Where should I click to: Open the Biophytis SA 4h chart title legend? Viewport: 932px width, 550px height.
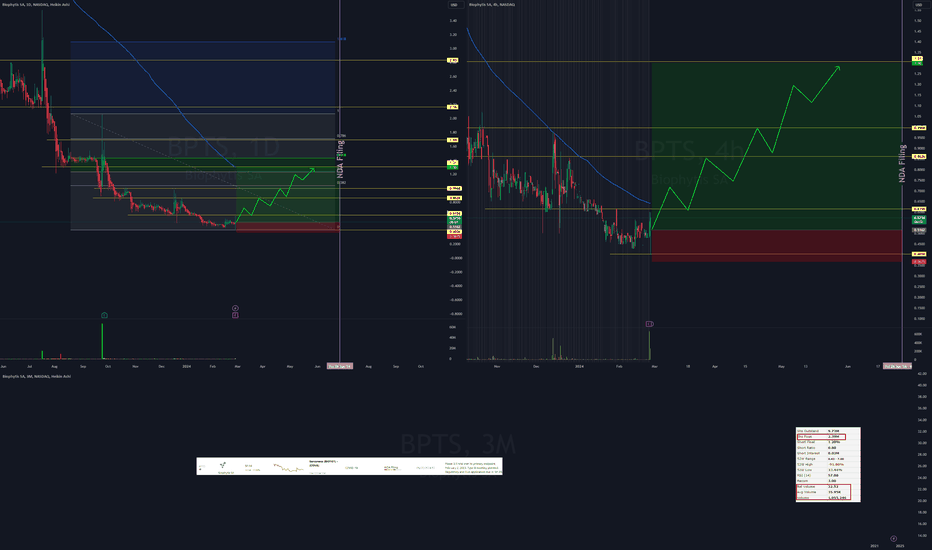click(492, 5)
